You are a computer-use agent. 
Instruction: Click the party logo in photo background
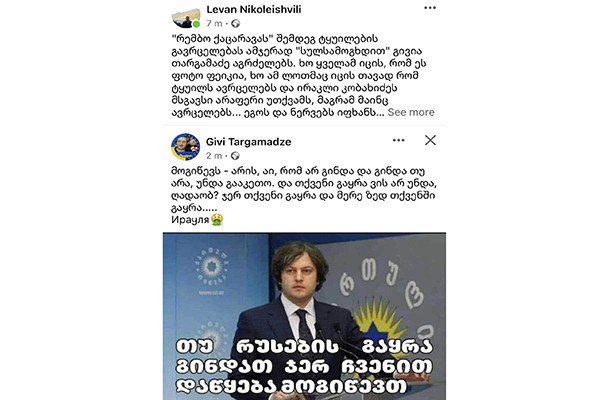tap(212, 267)
